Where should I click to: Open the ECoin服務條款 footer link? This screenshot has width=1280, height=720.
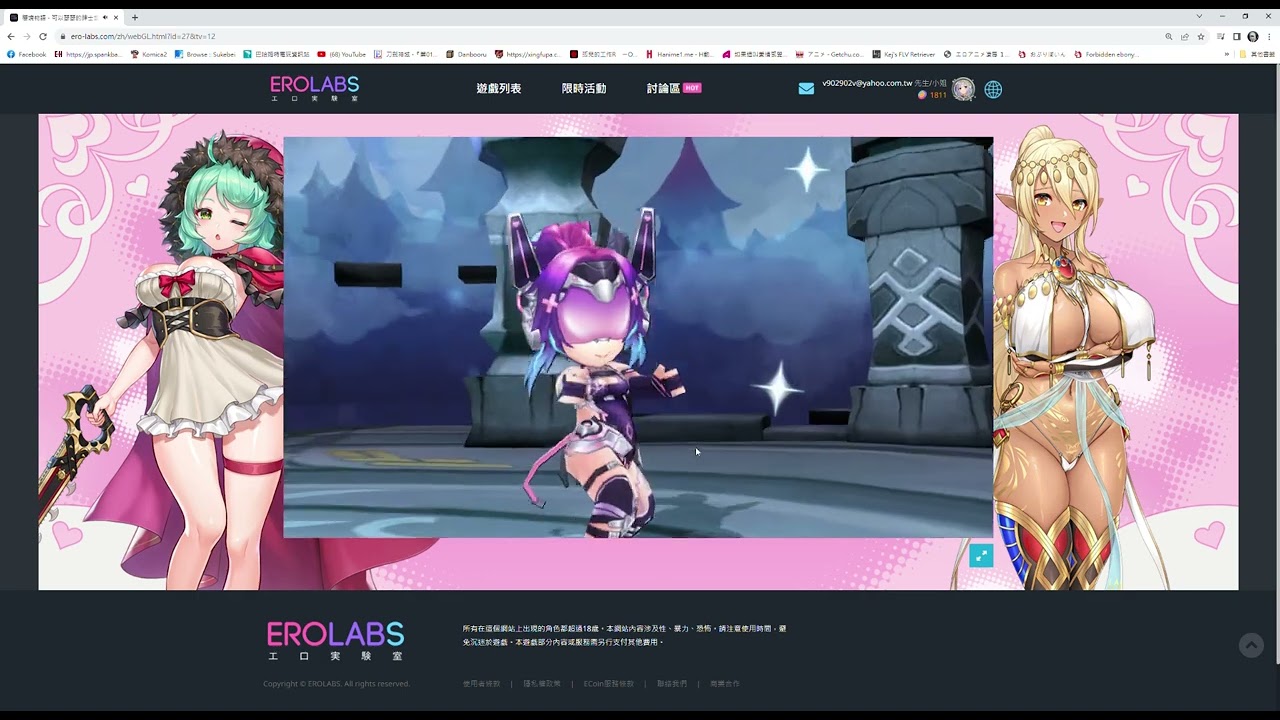click(609, 684)
